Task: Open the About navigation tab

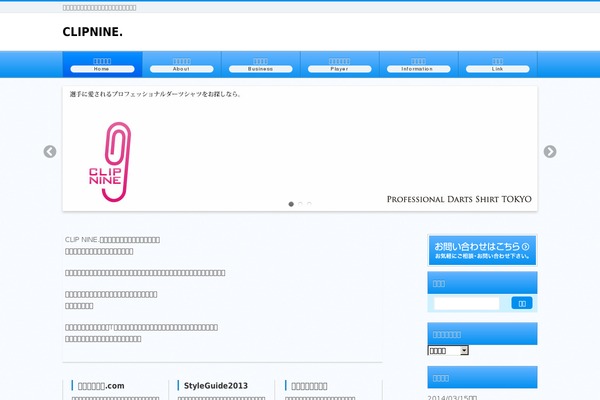Action: click(x=181, y=64)
